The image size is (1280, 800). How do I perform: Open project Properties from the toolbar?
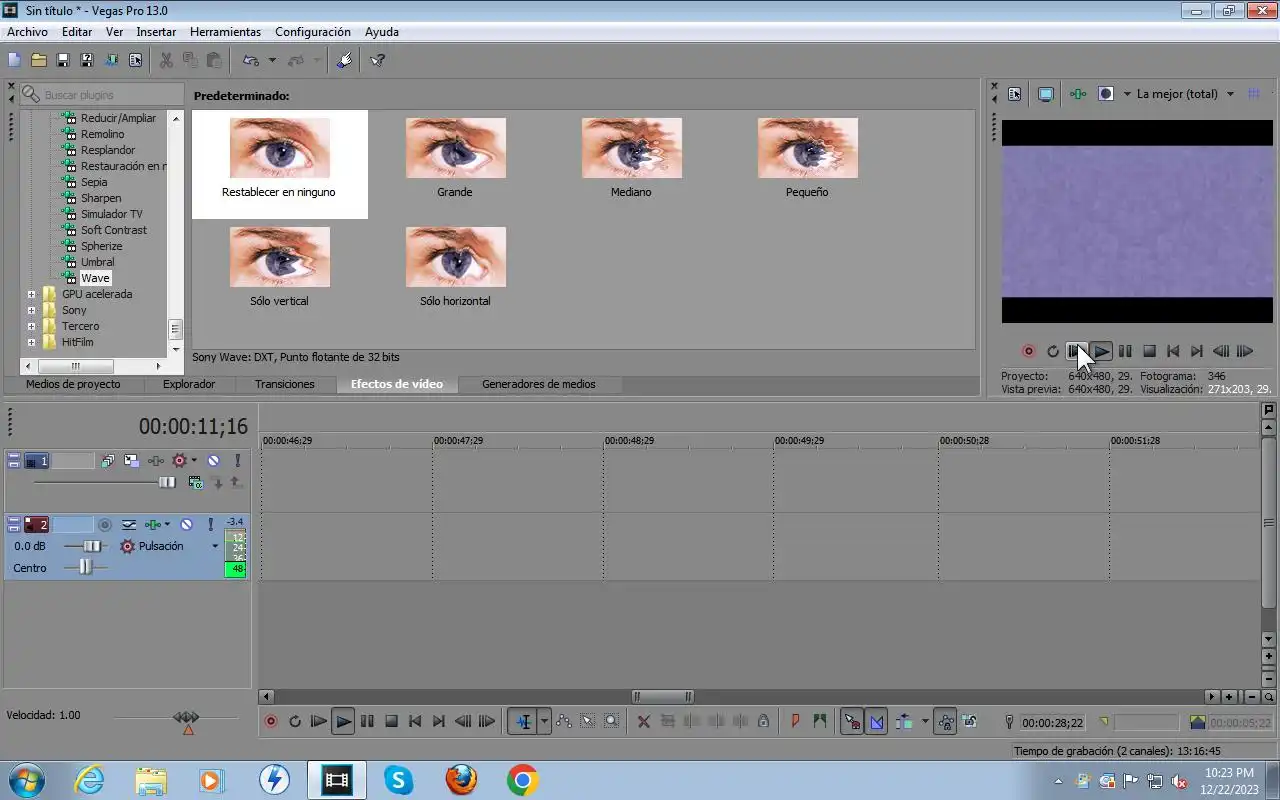(135, 60)
